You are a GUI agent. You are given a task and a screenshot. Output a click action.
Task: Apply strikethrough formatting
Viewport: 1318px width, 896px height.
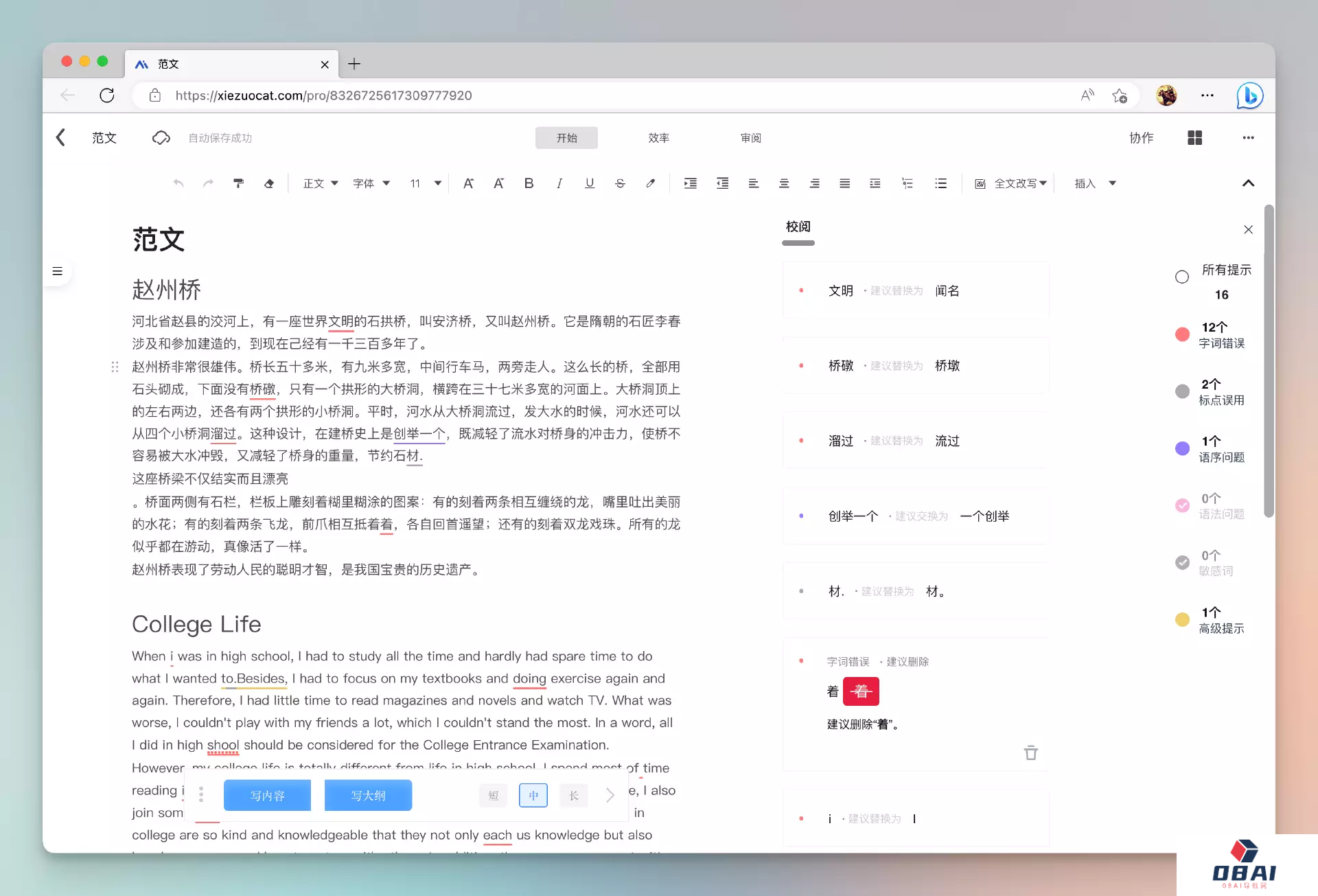(x=620, y=183)
